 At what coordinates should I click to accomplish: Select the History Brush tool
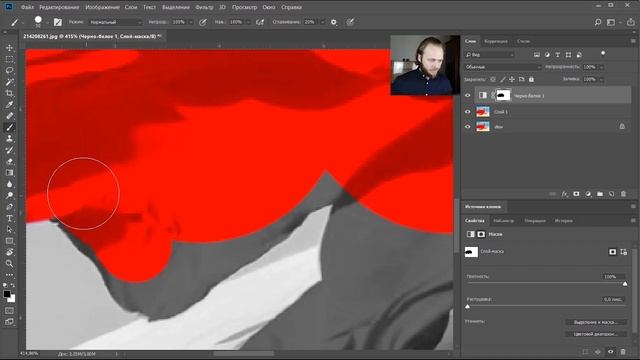(x=9, y=150)
